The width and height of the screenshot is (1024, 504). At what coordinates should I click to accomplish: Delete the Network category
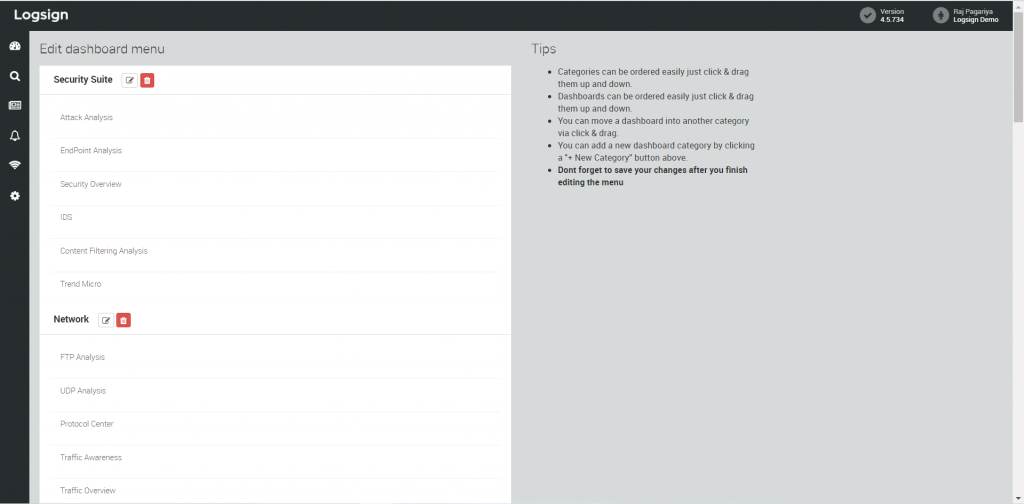123,320
